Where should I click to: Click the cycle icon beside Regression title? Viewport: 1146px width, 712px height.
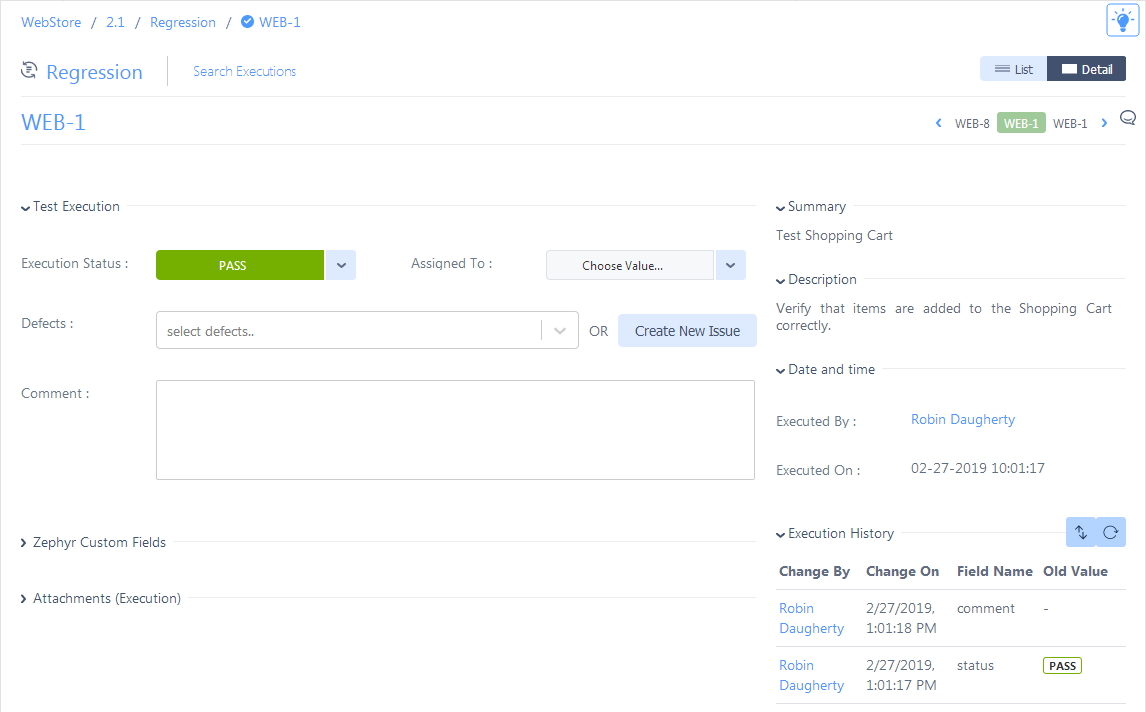coord(28,70)
